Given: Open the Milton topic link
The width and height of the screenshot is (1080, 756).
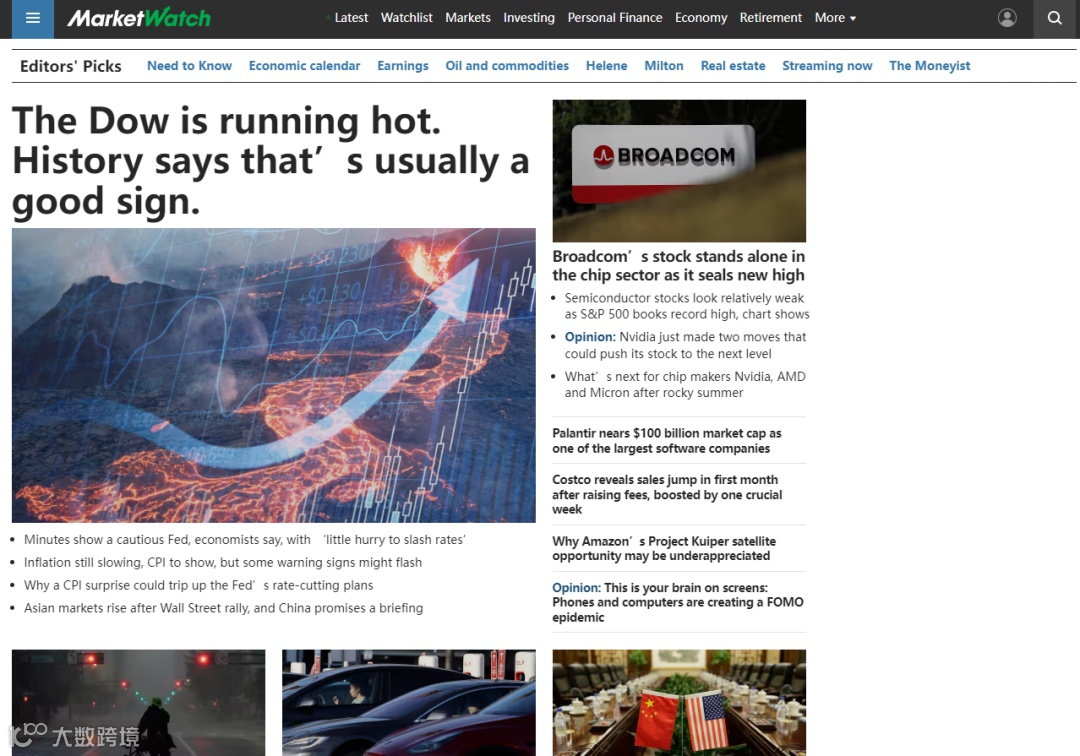Looking at the screenshot, I should [664, 65].
